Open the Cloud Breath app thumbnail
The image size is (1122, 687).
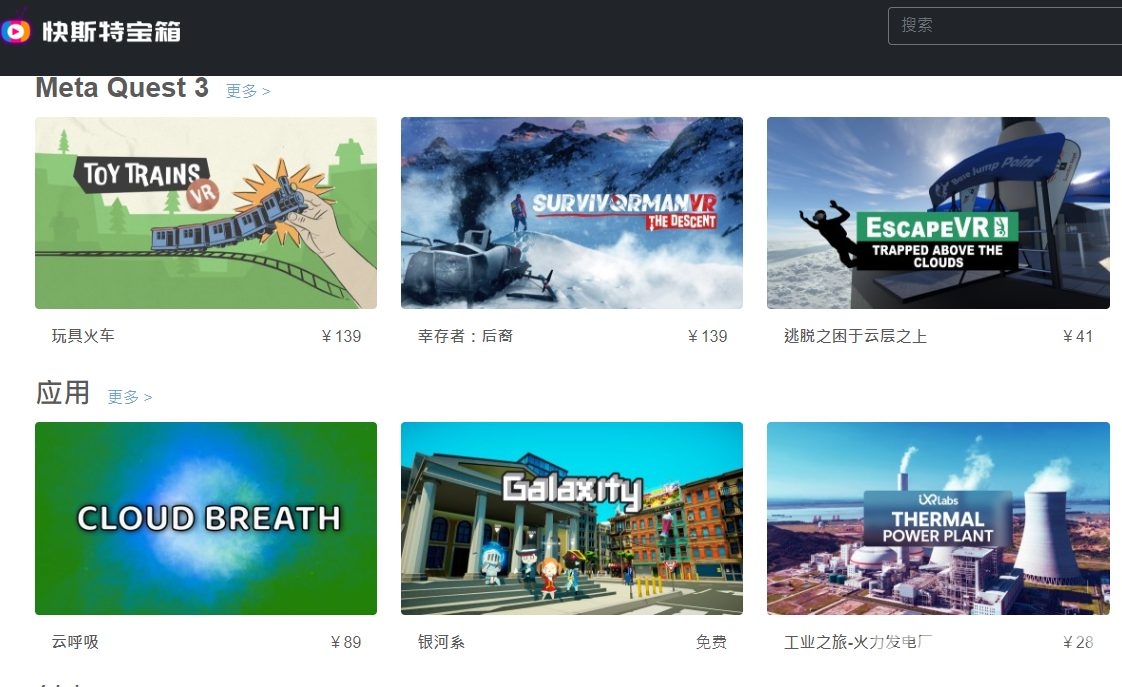pyautogui.click(x=206, y=518)
